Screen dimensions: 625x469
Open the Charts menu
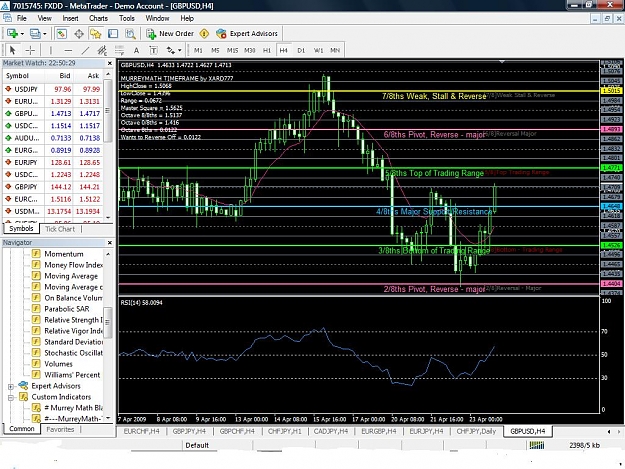(98, 18)
